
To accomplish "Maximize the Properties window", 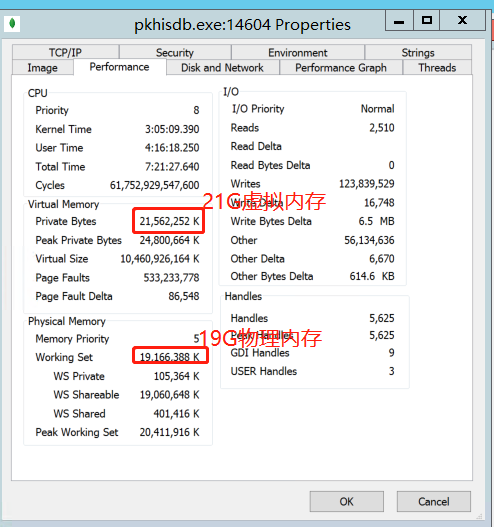I will coord(427,21).
